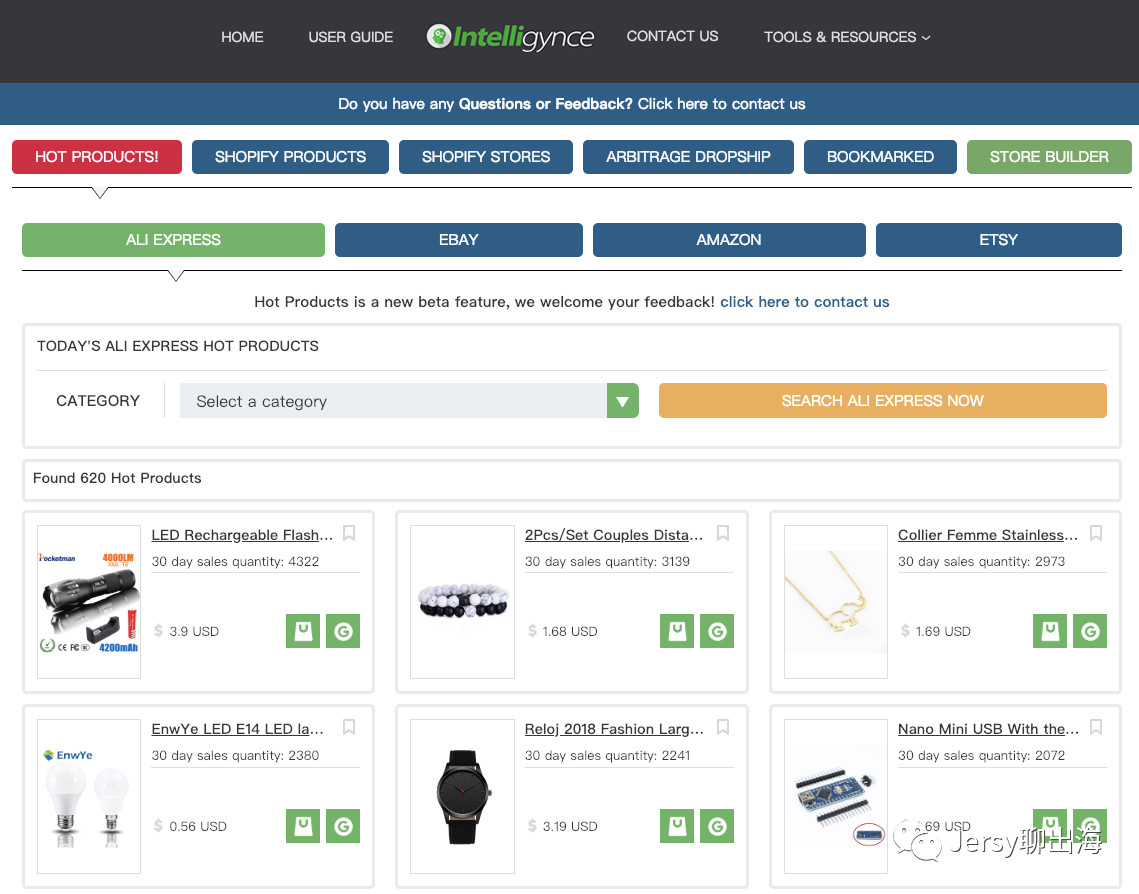The width and height of the screenshot is (1139, 894).
Task: Open the Select a category dropdown
Action: [393, 401]
